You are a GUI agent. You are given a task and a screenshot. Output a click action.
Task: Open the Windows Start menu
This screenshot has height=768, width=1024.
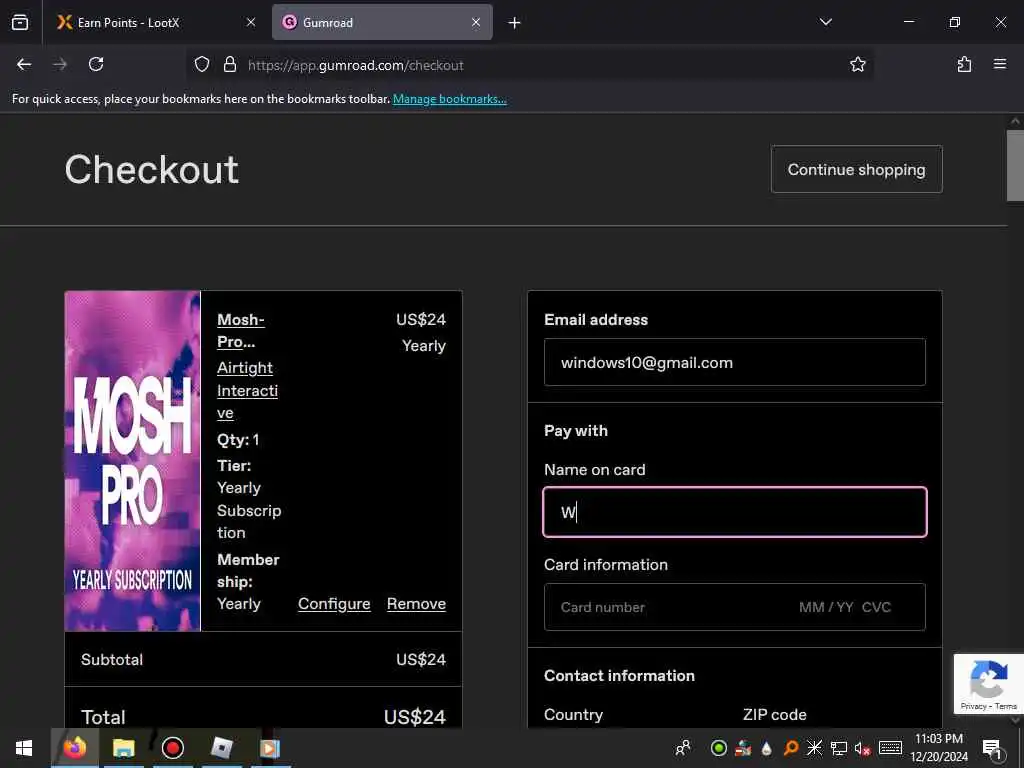pyautogui.click(x=24, y=748)
